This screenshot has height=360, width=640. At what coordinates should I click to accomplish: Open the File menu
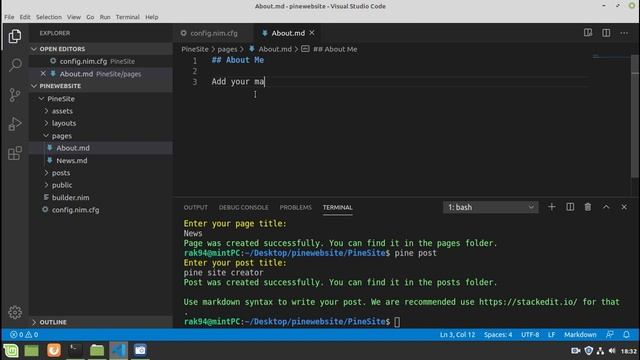point(9,17)
